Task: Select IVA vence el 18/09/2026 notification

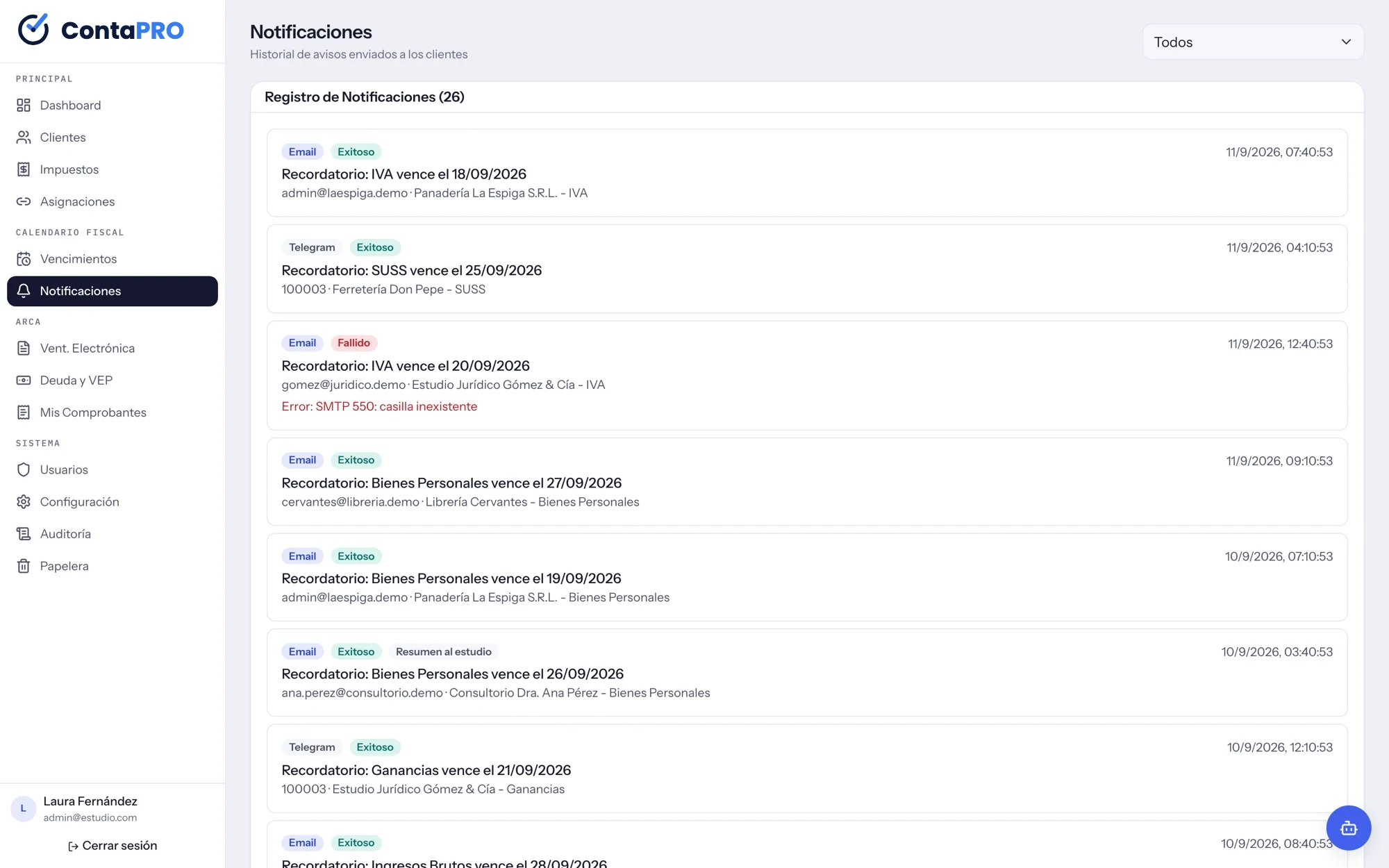Action: tap(807, 173)
